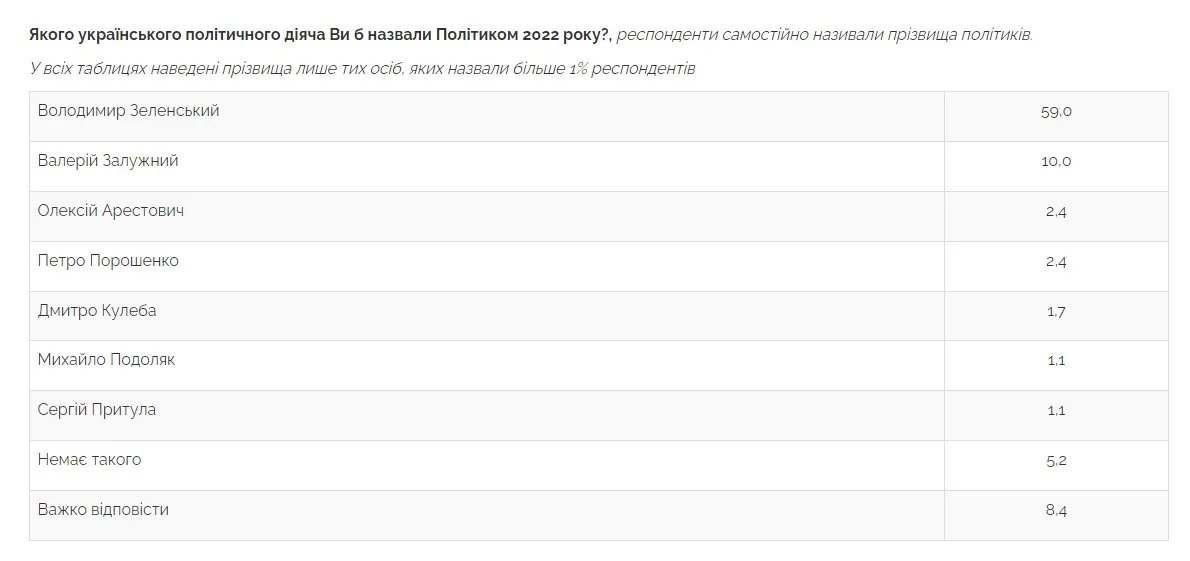
Task: Click the Валерій Залужний row label
Action: coord(108,161)
